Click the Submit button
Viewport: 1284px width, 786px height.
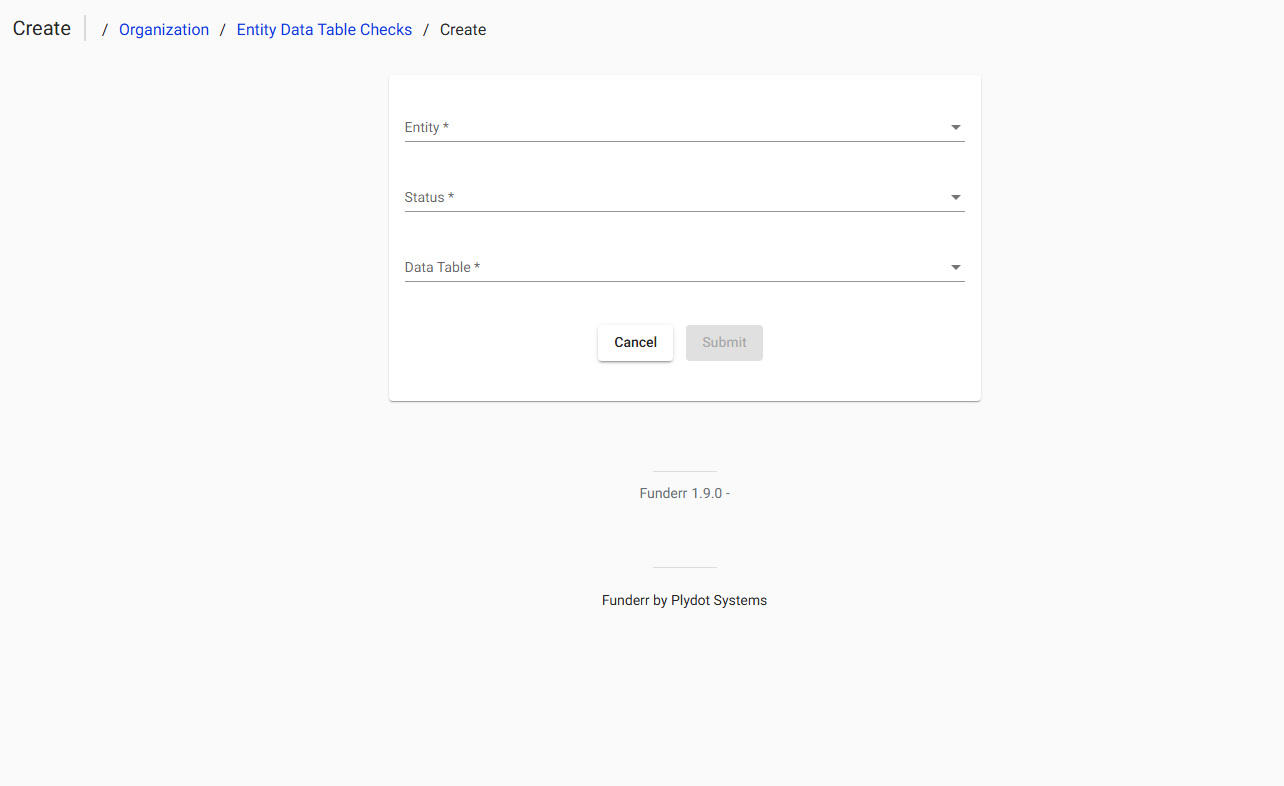(x=724, y=342)
